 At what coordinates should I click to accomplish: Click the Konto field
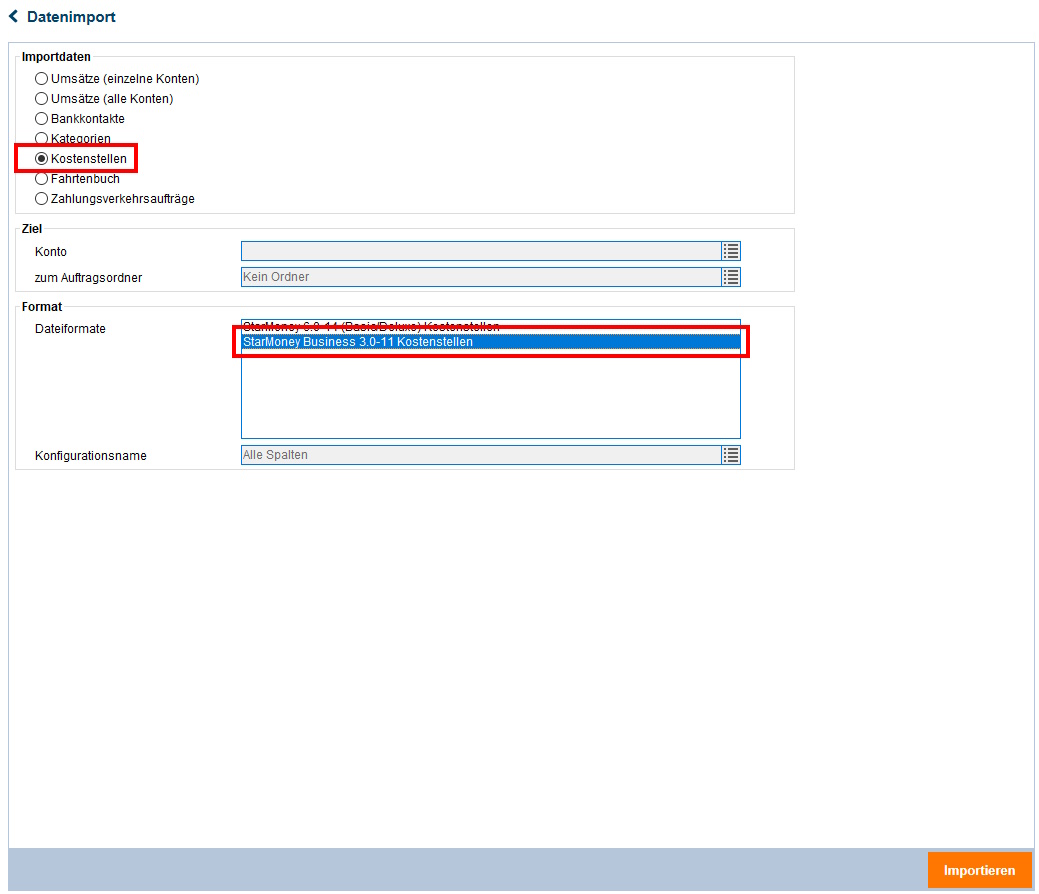click(x=481, y=251)
